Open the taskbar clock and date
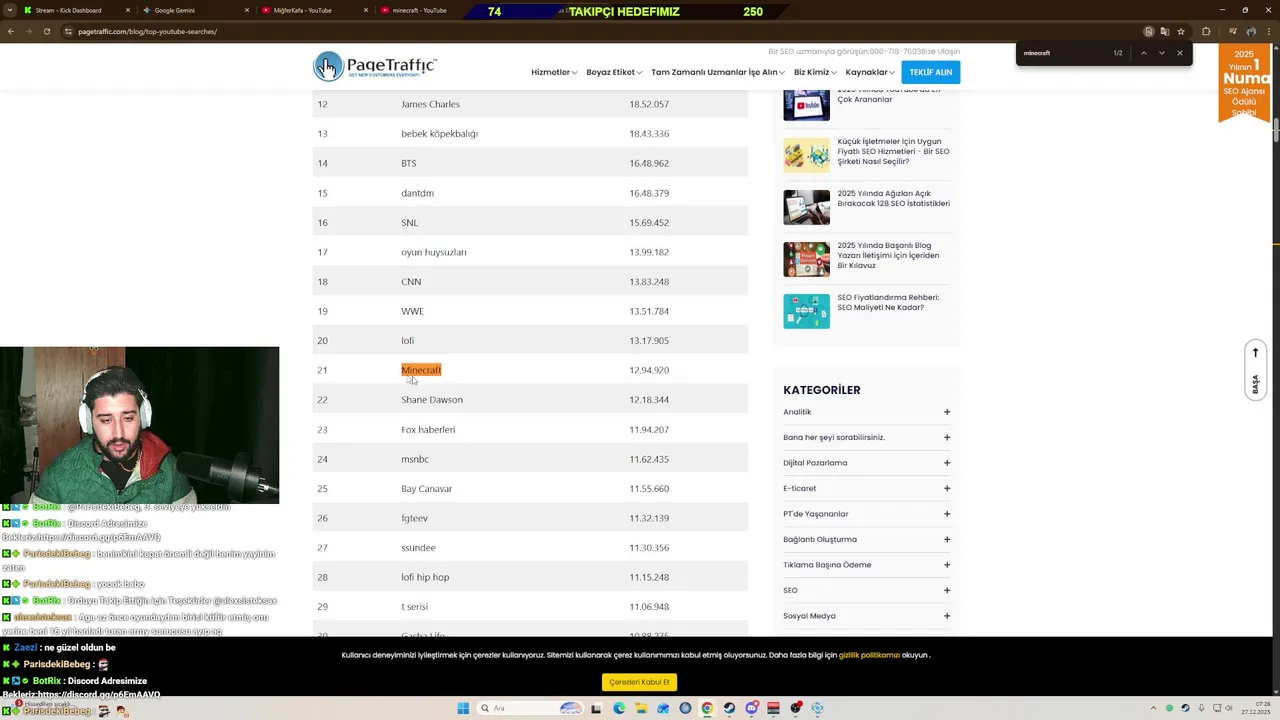Viewport: 1280px width, 720px height. point(1256,708)
